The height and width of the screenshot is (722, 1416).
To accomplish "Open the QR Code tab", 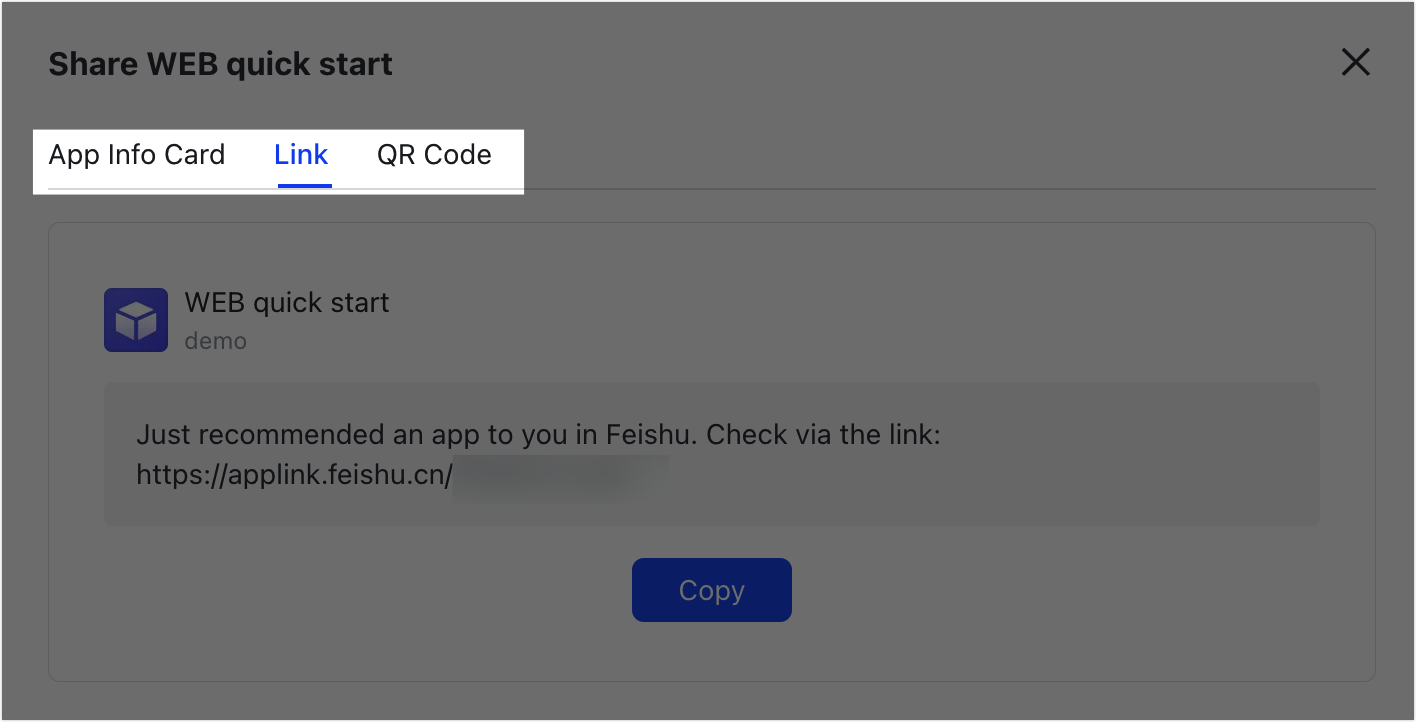I will [434, 155].
